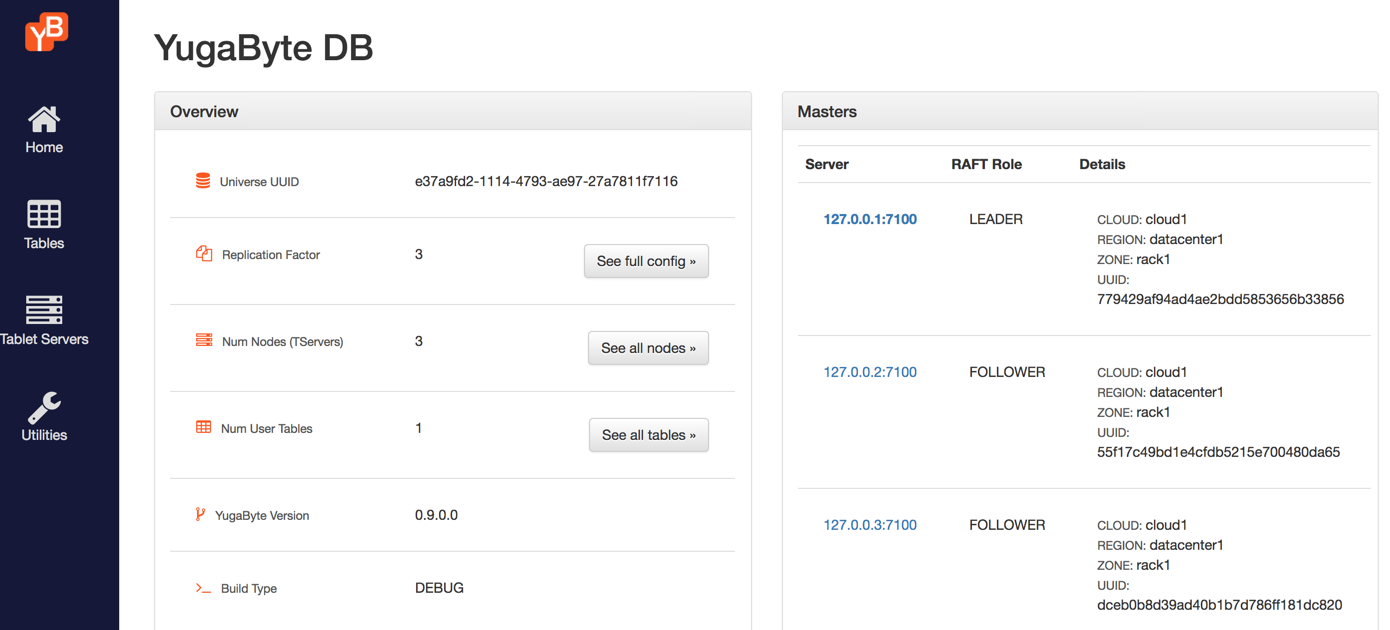Open follower master 127.0.0.3:7100 link
Viewport: 1390px width, 630px height.
pyautogui.click(x=870, y=525)
